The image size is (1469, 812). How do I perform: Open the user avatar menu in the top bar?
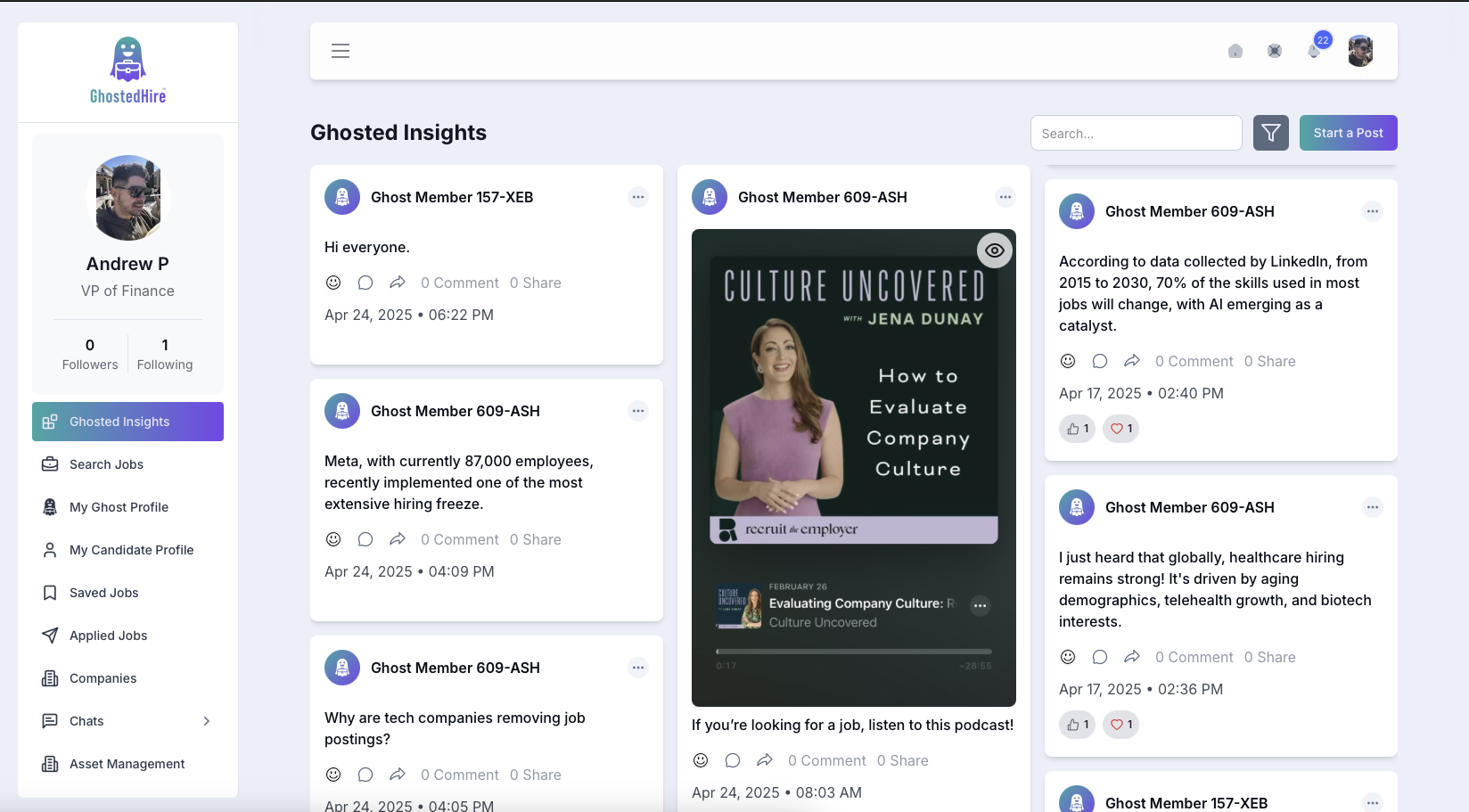pyautogui.click(x=1360, y=51)
